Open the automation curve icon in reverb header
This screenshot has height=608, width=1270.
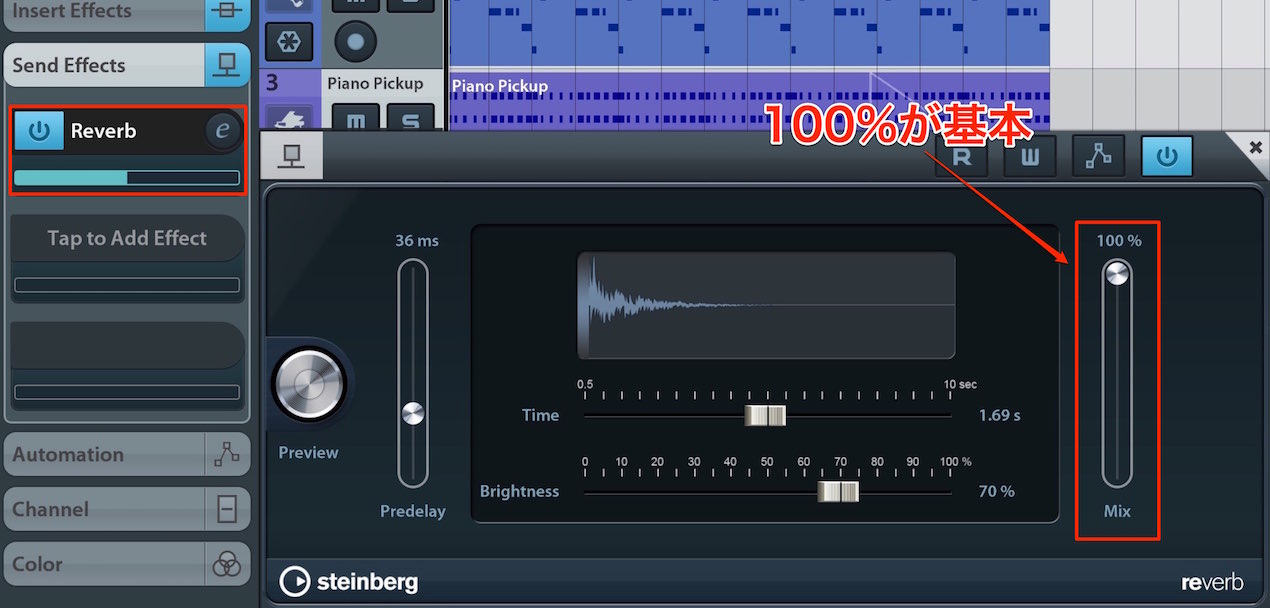click(x=1098, y=158)
